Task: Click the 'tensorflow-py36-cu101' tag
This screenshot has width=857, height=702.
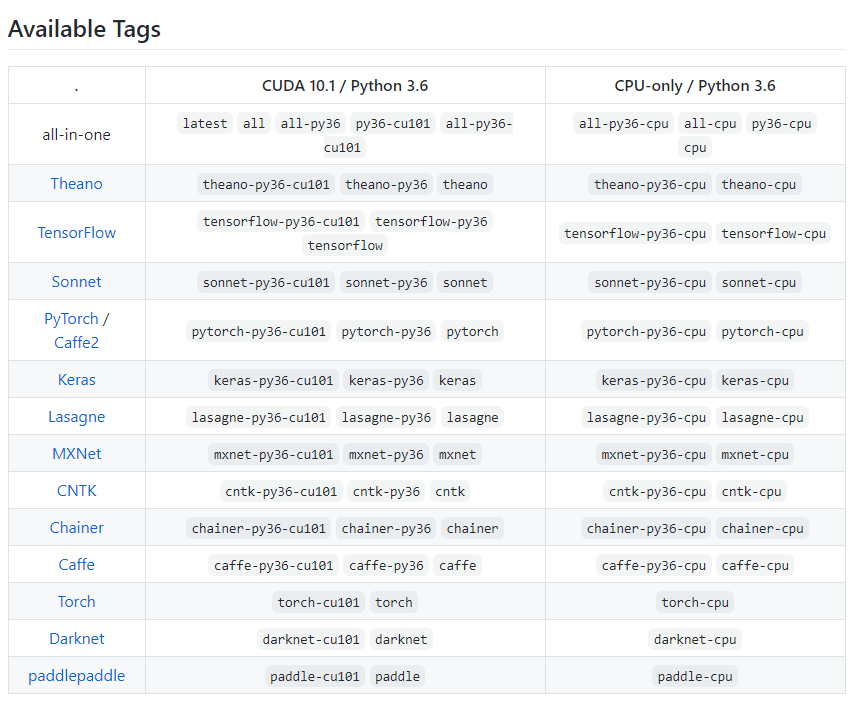Action: (x=281, y=221)
